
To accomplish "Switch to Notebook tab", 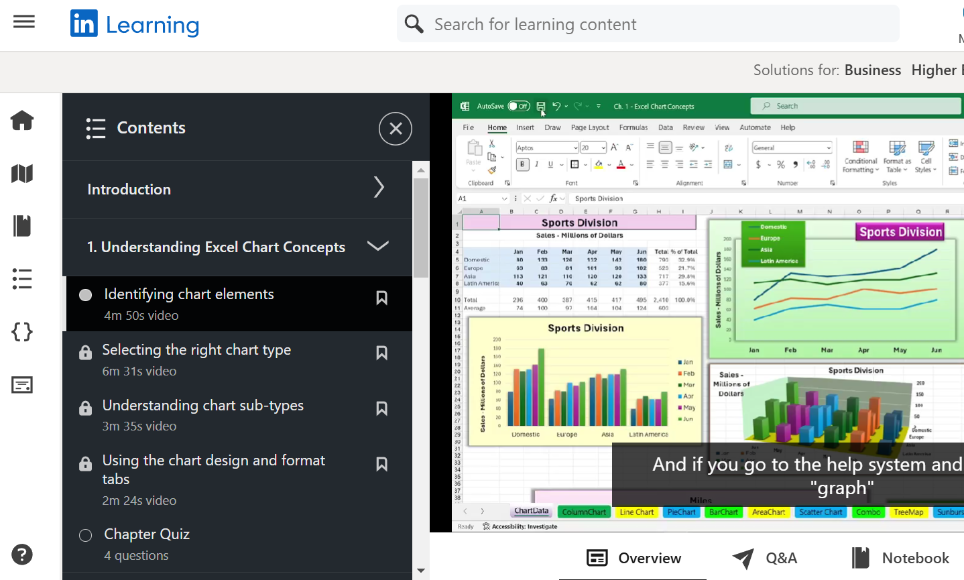I will tap(900, 558).
